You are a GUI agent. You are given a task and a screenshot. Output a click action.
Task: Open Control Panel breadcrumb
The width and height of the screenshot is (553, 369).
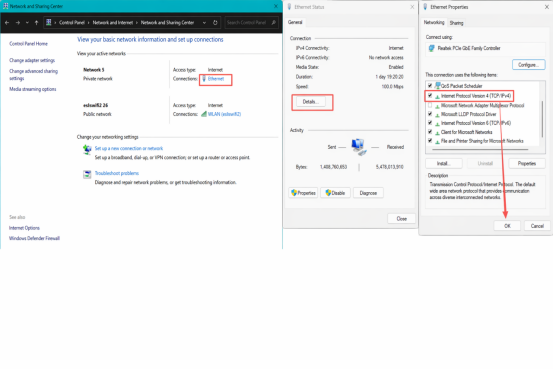72,23
